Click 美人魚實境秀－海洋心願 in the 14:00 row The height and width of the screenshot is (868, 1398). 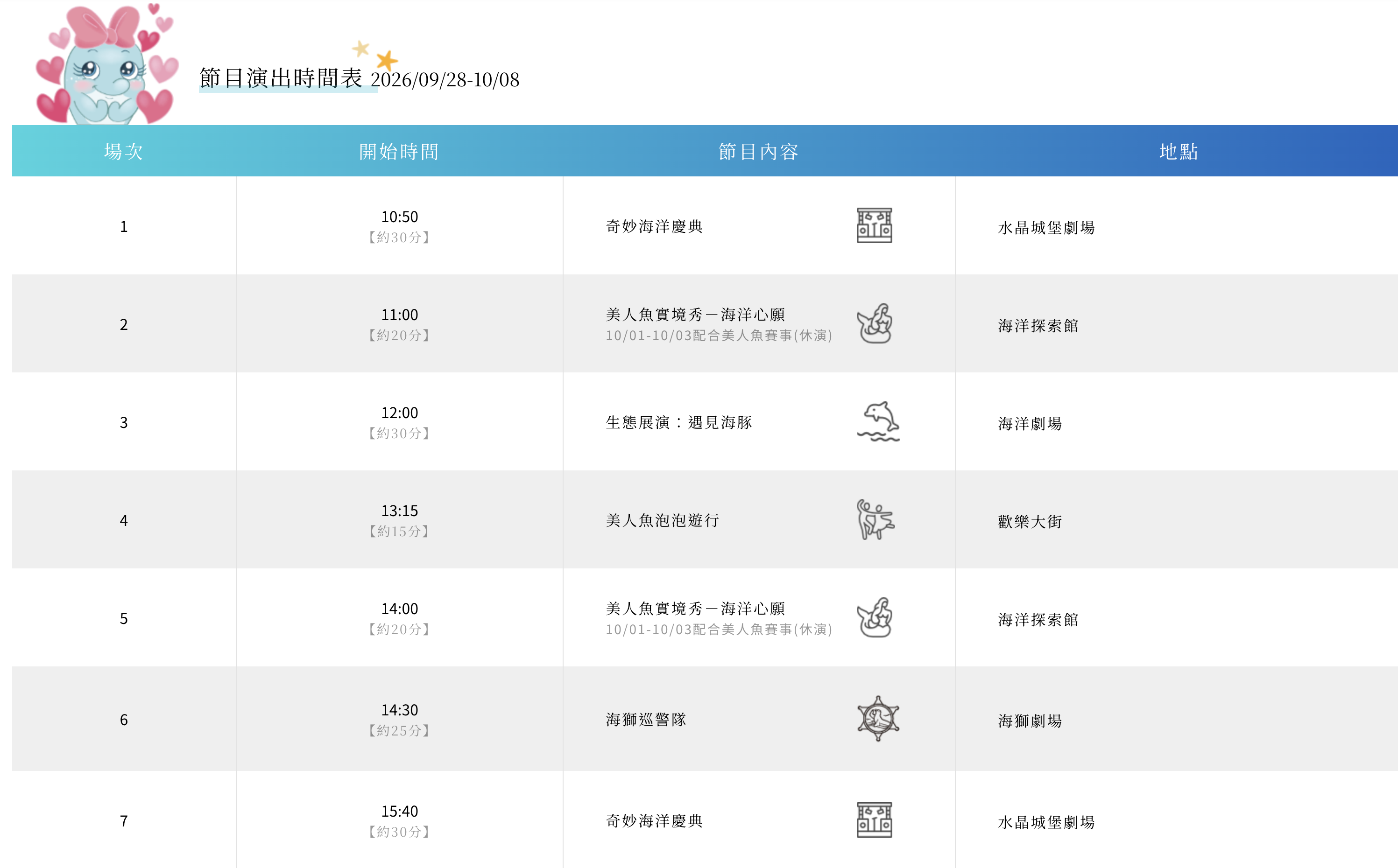click(696, 609)
